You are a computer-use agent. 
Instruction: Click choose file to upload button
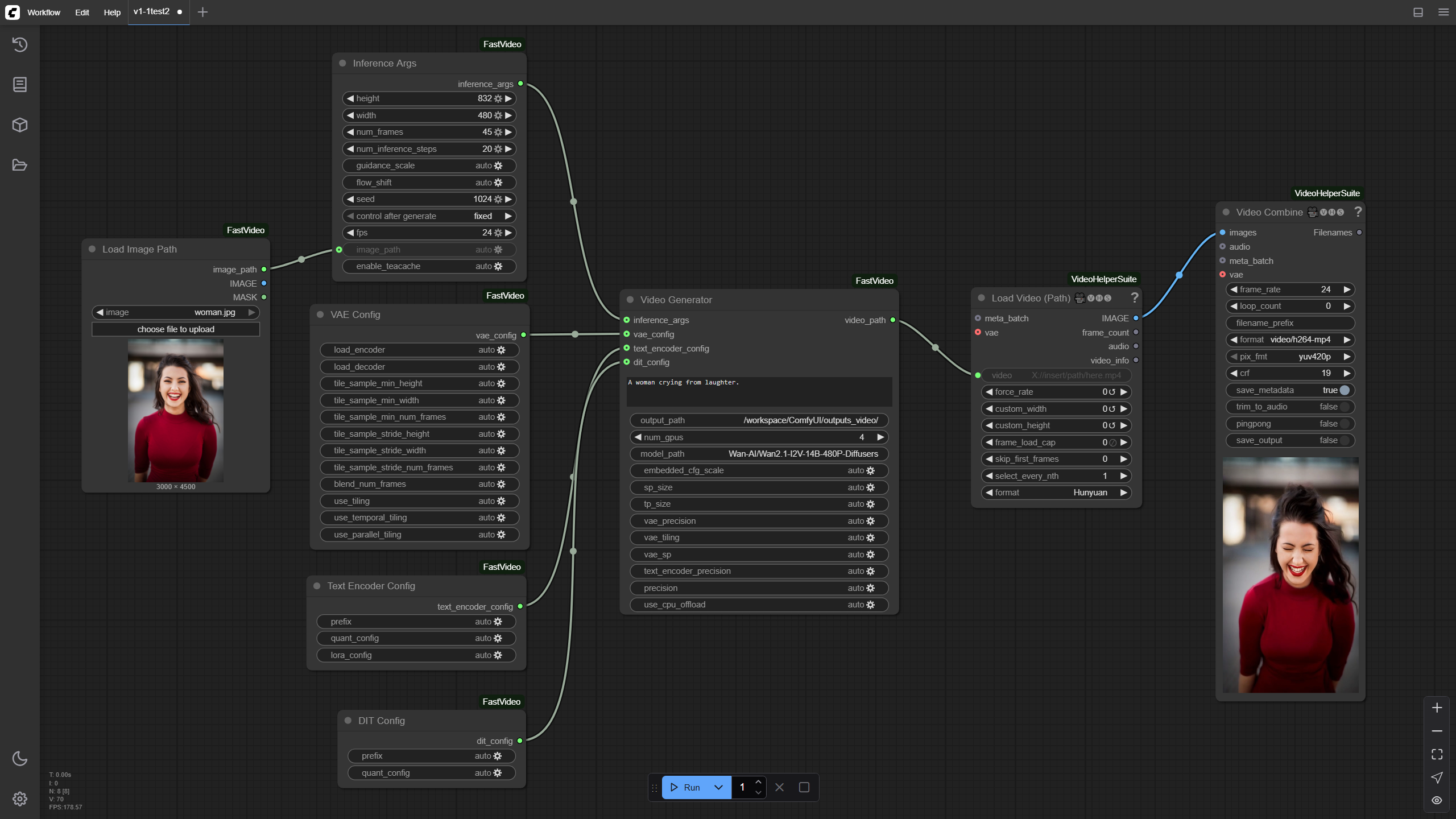click(176, 329)
